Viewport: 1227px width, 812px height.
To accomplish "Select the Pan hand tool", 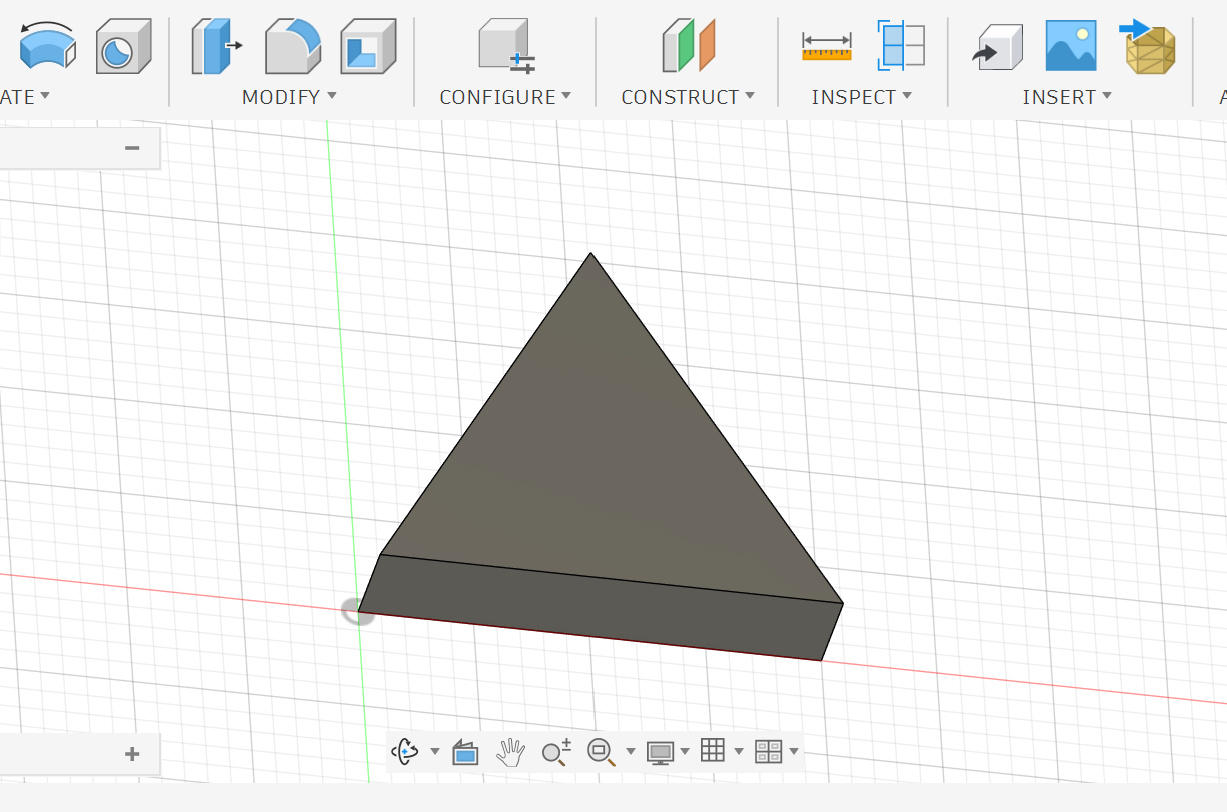I will pyautogui.click(x=511, y=752).
